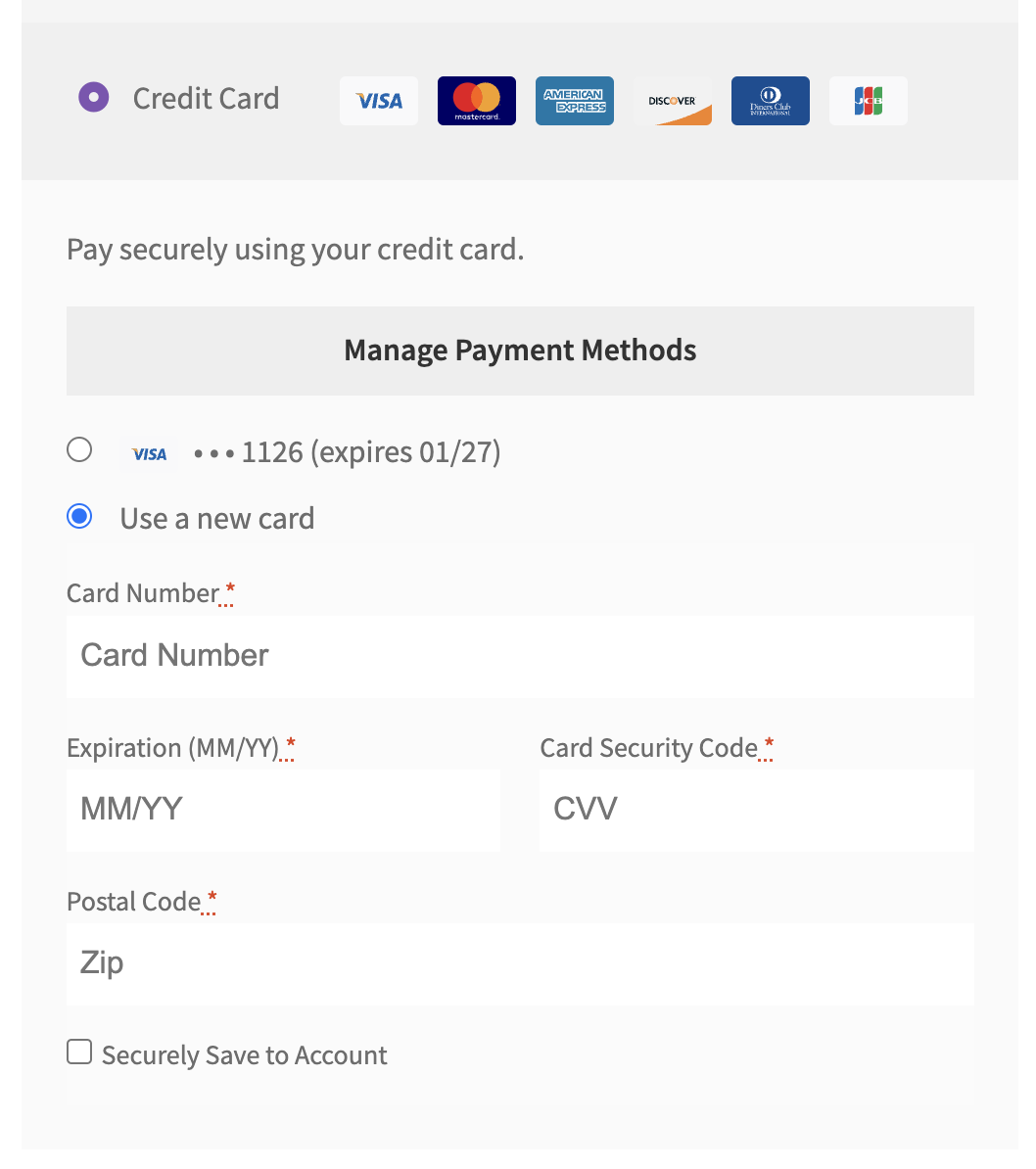Select the saved card ending in 1126

(x=79, y=449)
